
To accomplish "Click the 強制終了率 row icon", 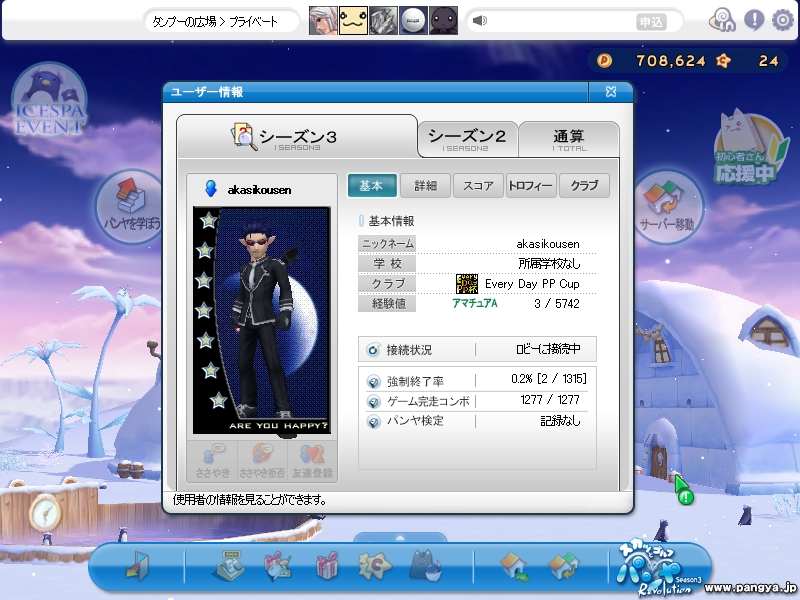I will tap(373, 381).
